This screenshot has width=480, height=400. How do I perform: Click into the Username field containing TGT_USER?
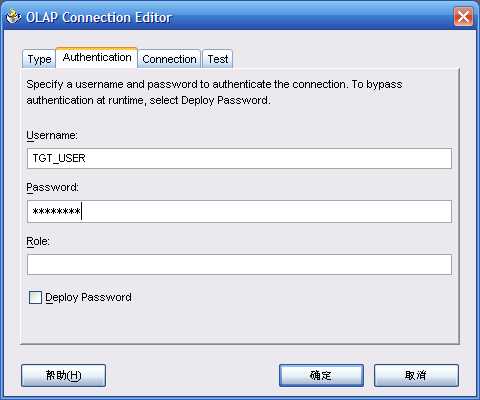(239, 158)
